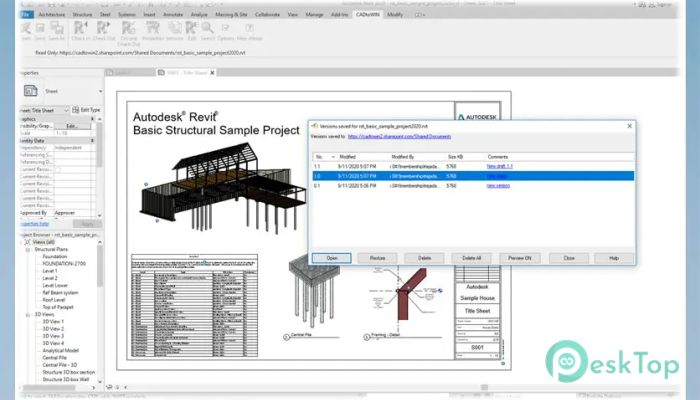Viewport: 700px width, 400px height.
Task: Collapse the Structural Plans tree node
Action: [x=28, y=250]
